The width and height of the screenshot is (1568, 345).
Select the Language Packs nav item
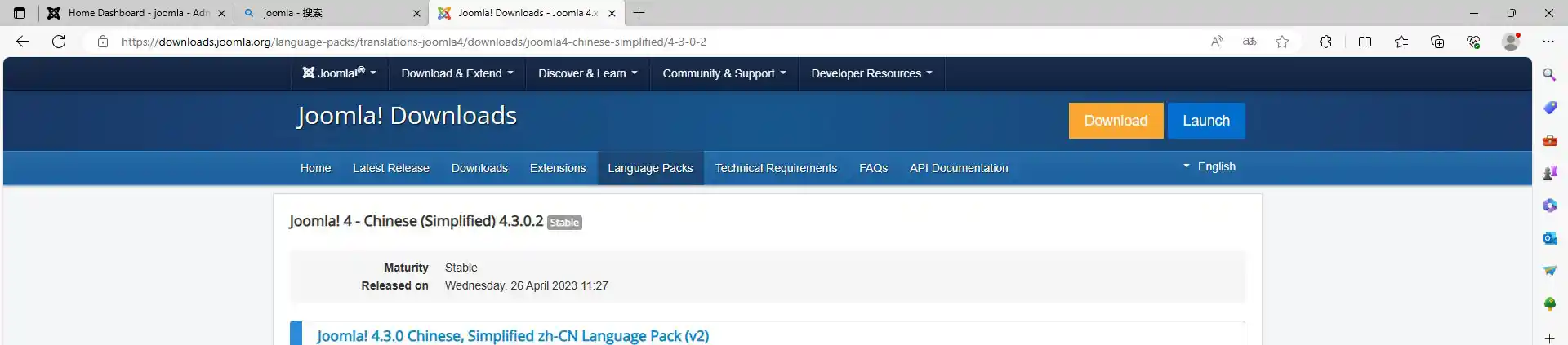coord(650,168)
